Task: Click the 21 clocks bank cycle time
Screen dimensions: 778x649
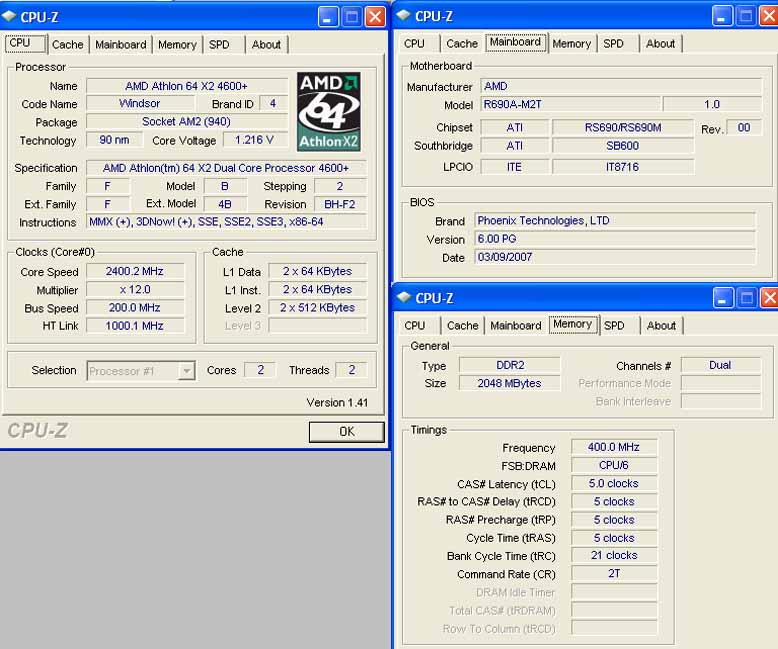Action: point(614,556)
